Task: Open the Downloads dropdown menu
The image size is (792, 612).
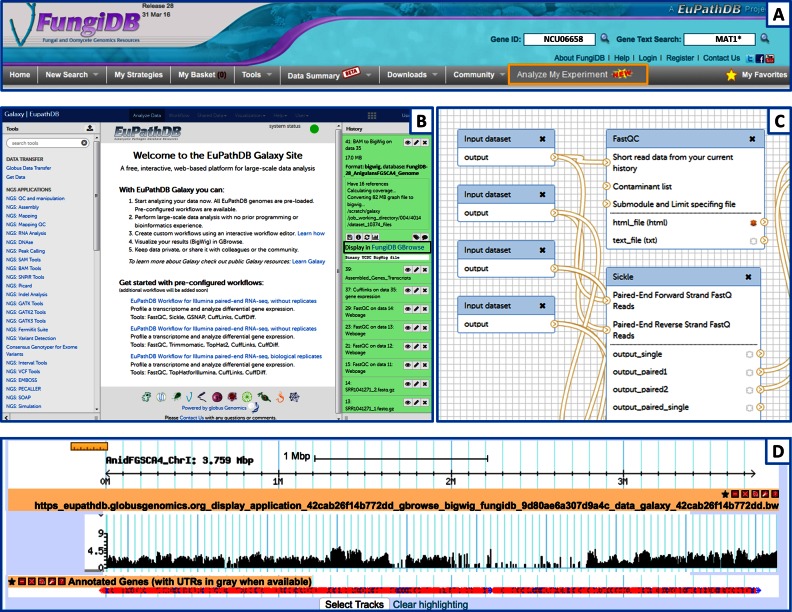Action: coord(412,75)
